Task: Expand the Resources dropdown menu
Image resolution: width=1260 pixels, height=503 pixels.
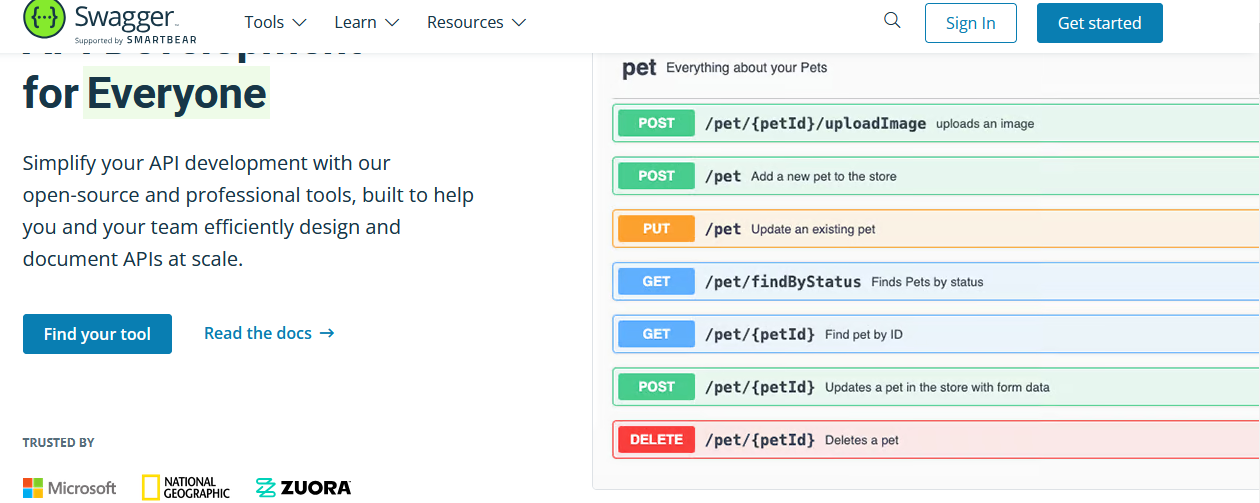Action: (x=477, y=22)
